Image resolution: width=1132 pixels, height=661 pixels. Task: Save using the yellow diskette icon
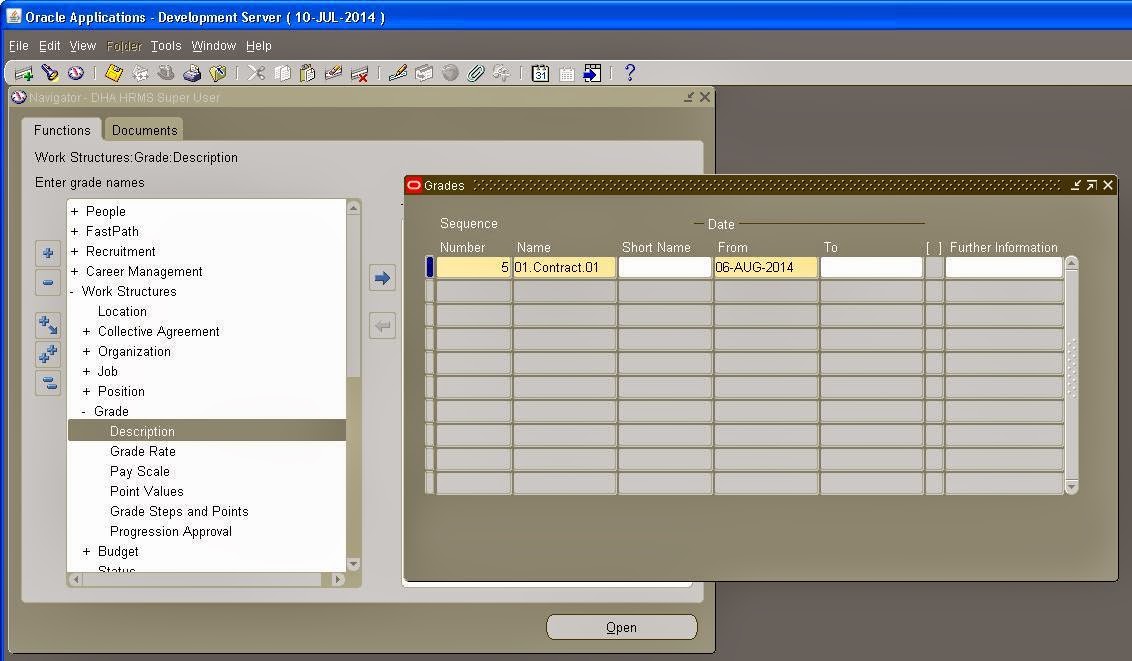point(114,73)
